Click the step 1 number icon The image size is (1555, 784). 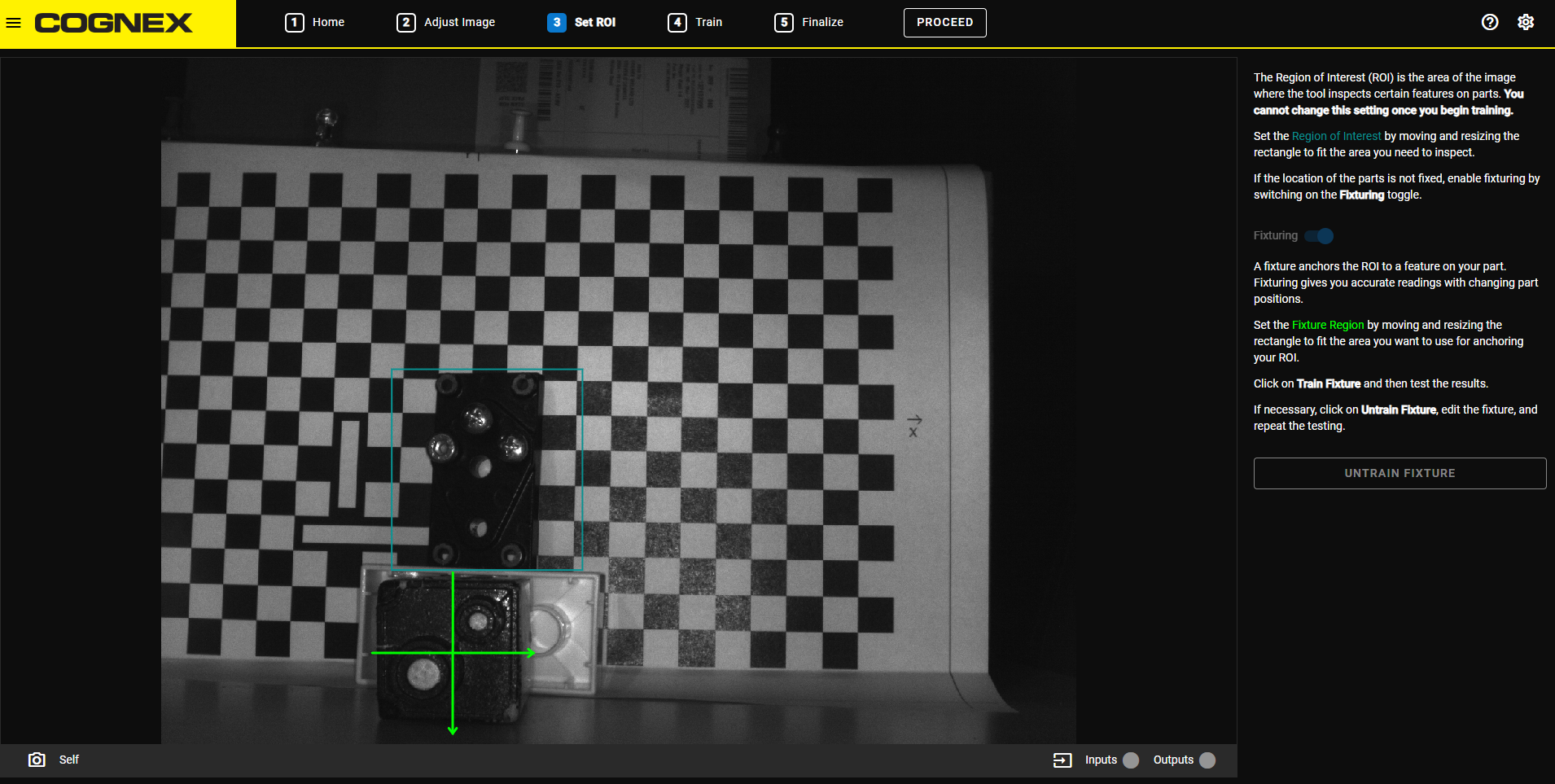point(295,22)
